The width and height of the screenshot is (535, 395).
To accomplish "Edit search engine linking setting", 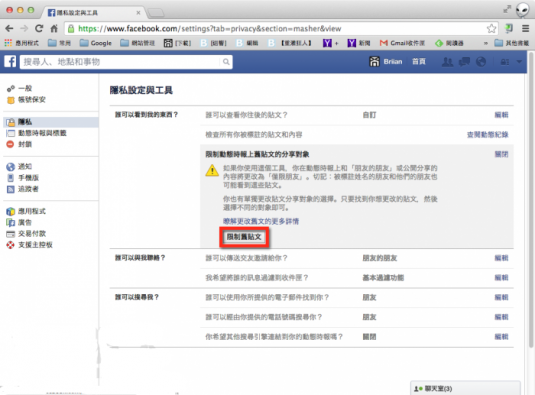I will (501, 337).
